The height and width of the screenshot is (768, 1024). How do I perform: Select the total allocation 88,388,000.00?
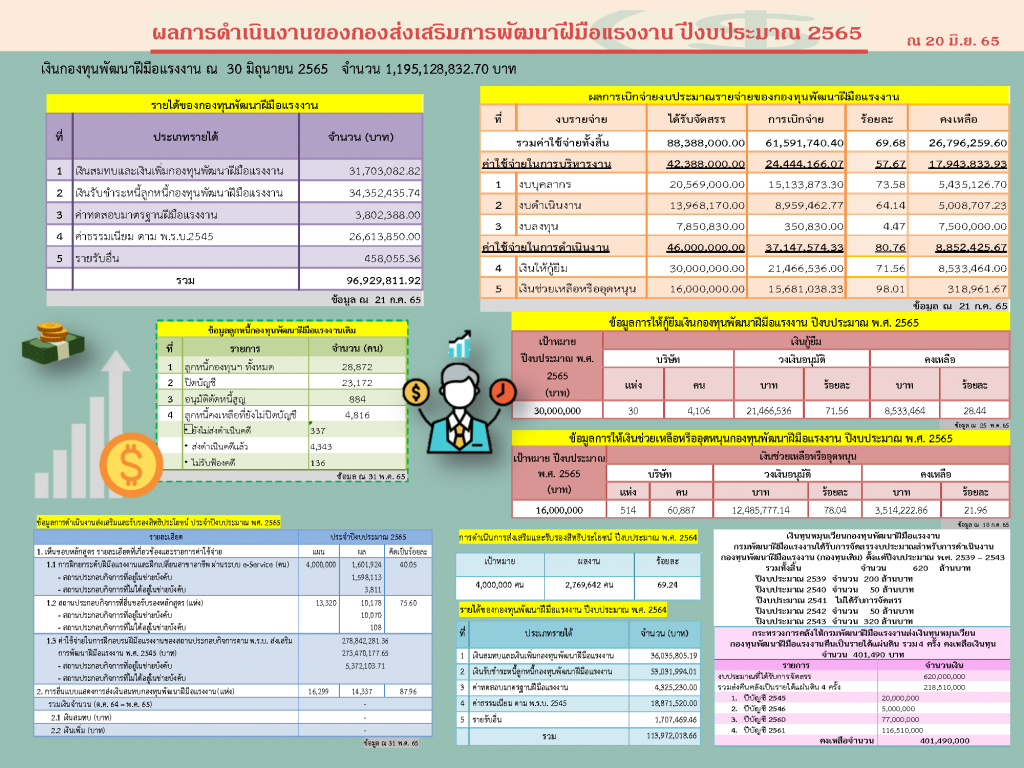point(706,143)
